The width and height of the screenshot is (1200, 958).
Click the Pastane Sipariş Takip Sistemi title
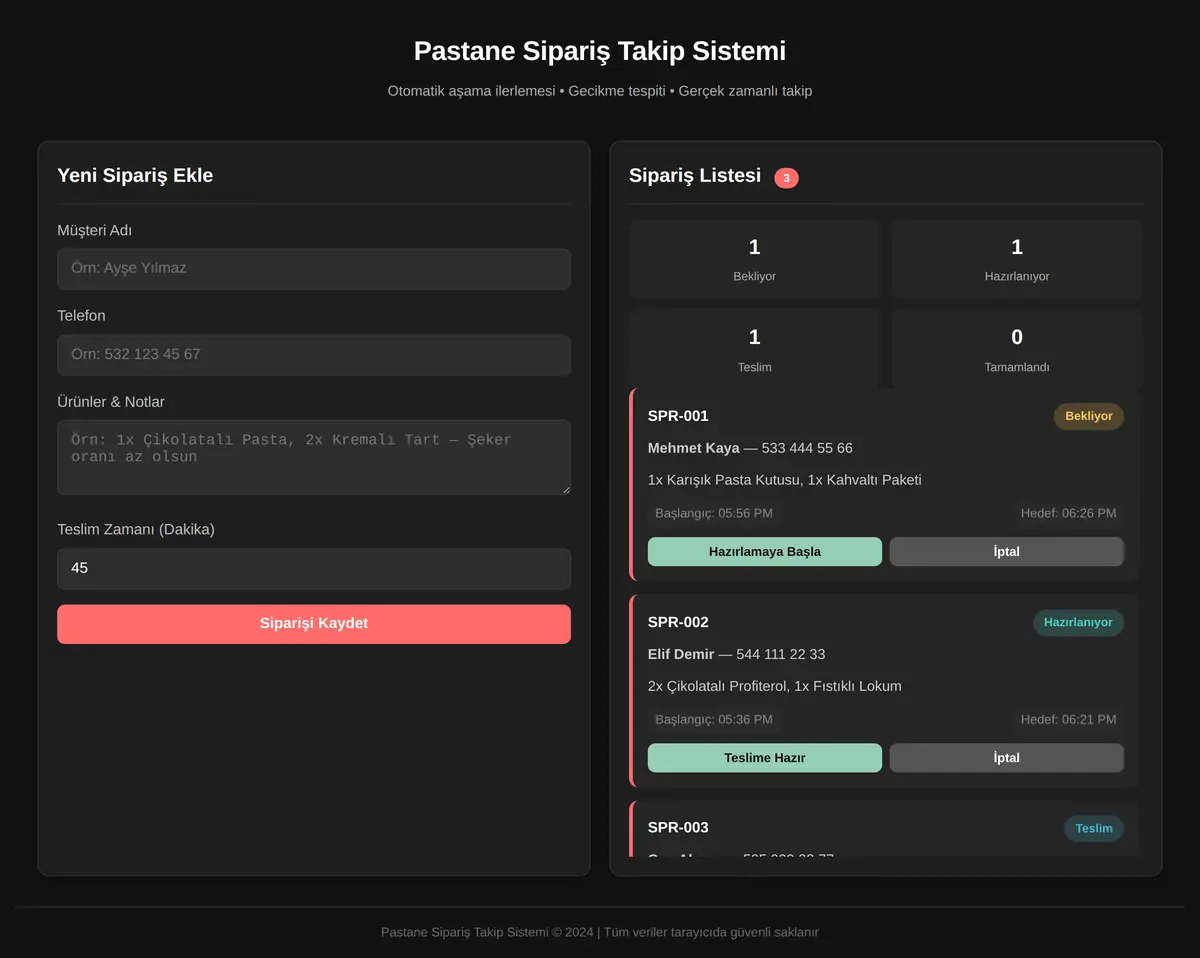[600, 51]
